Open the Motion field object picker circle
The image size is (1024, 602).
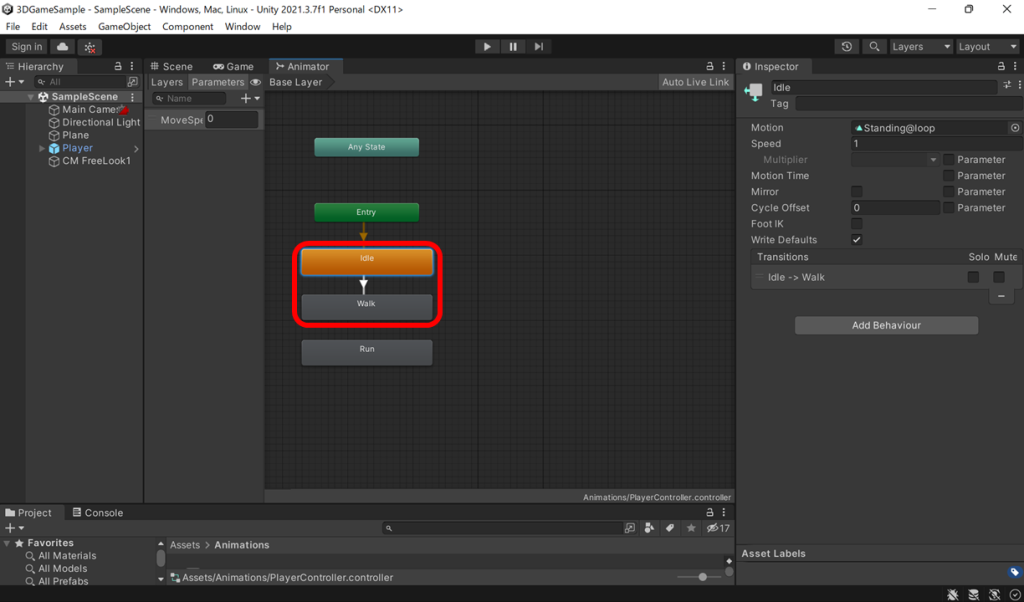point(1015,127)
